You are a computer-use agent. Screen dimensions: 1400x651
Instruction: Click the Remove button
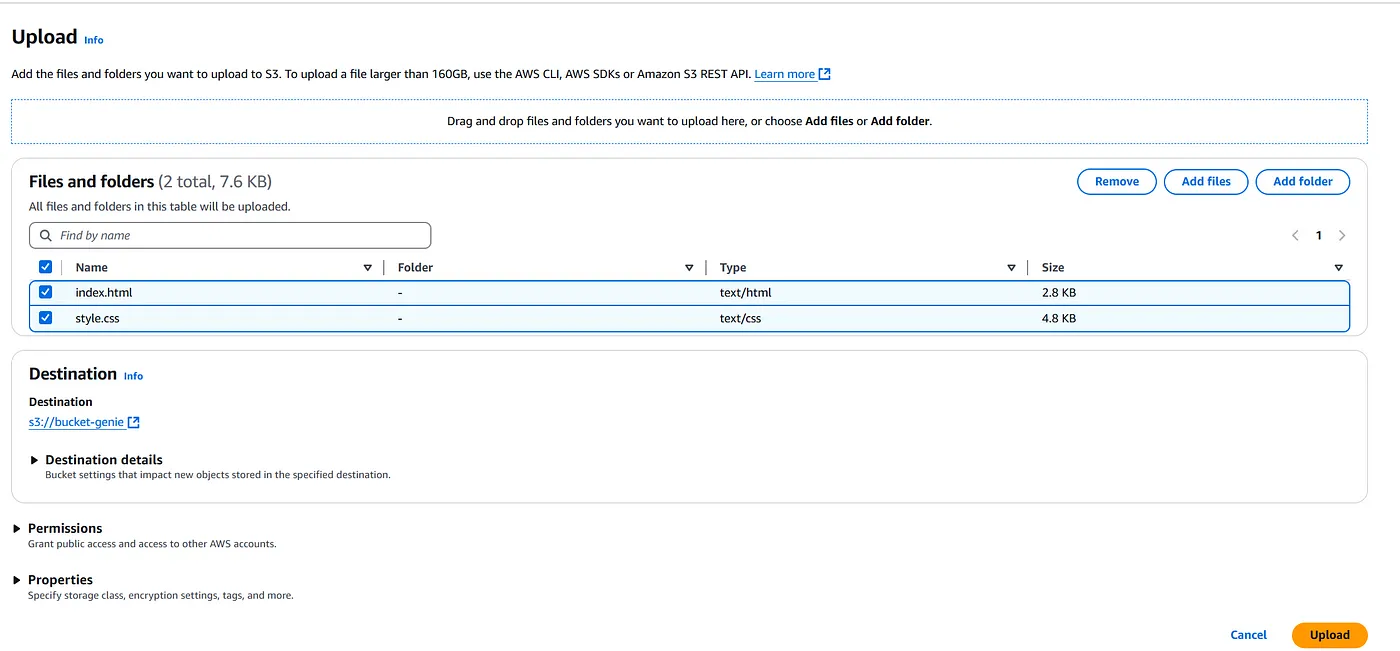1117,182
